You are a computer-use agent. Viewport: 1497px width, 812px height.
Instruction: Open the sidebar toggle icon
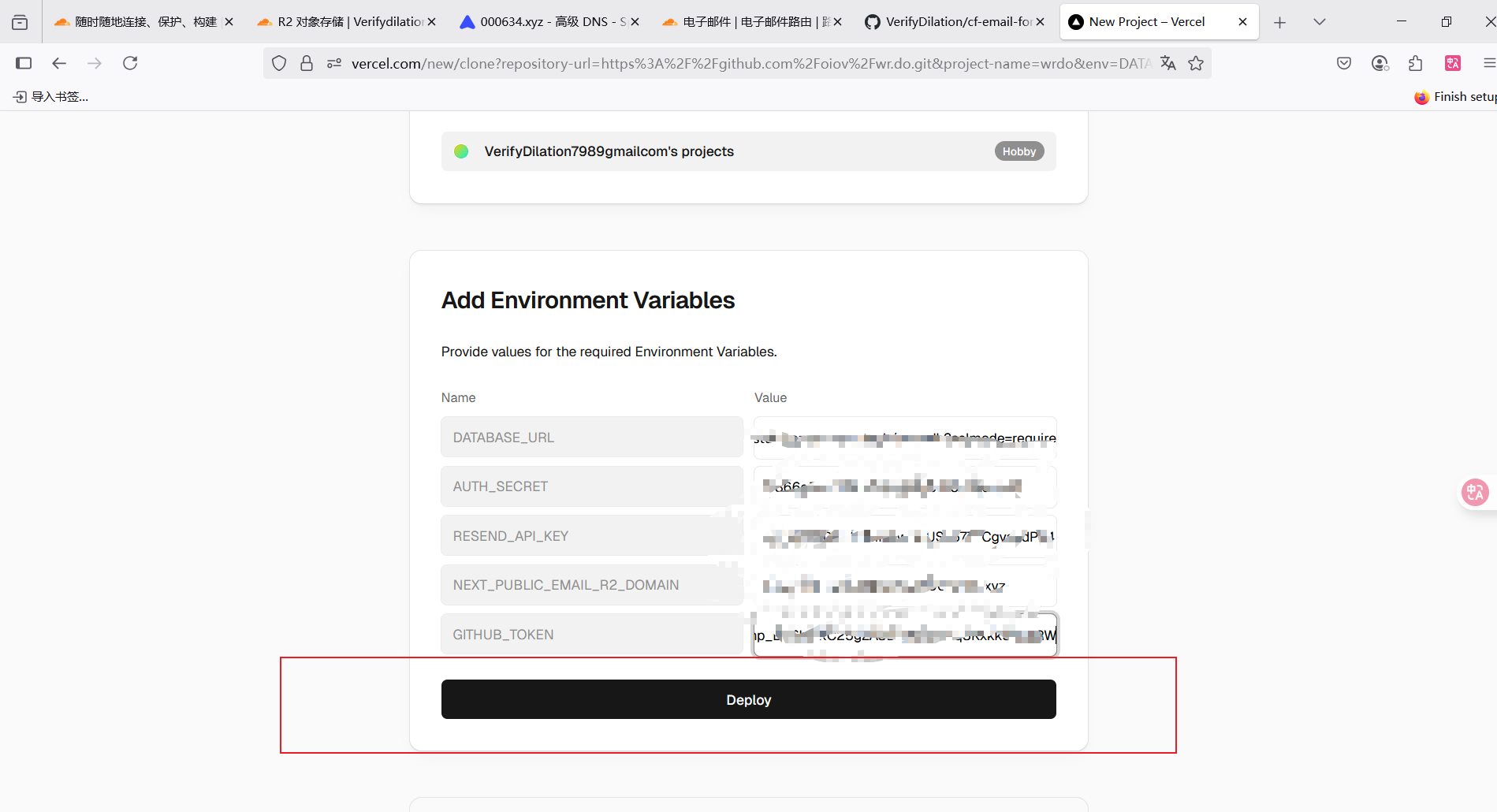pos(24,63)
